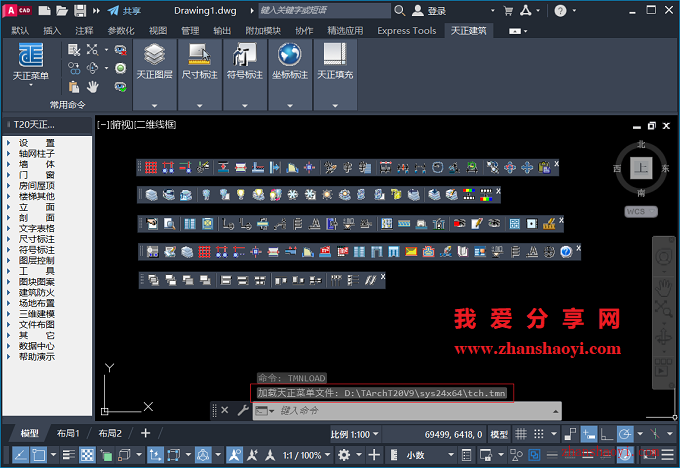Toggle the 模型 model space button in status bar

[x=499, y=434]
